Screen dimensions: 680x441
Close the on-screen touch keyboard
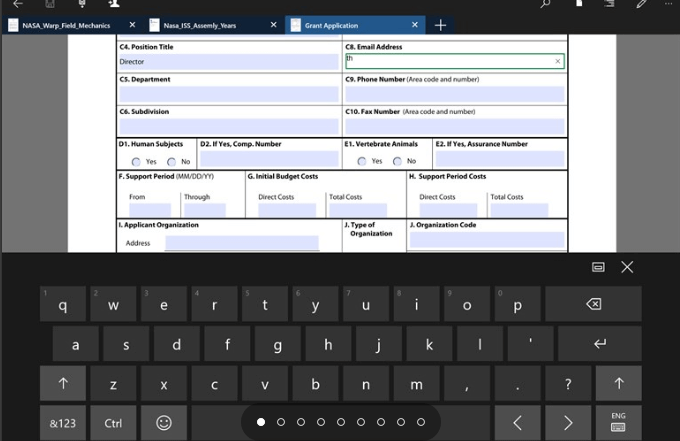pos(627,267)
